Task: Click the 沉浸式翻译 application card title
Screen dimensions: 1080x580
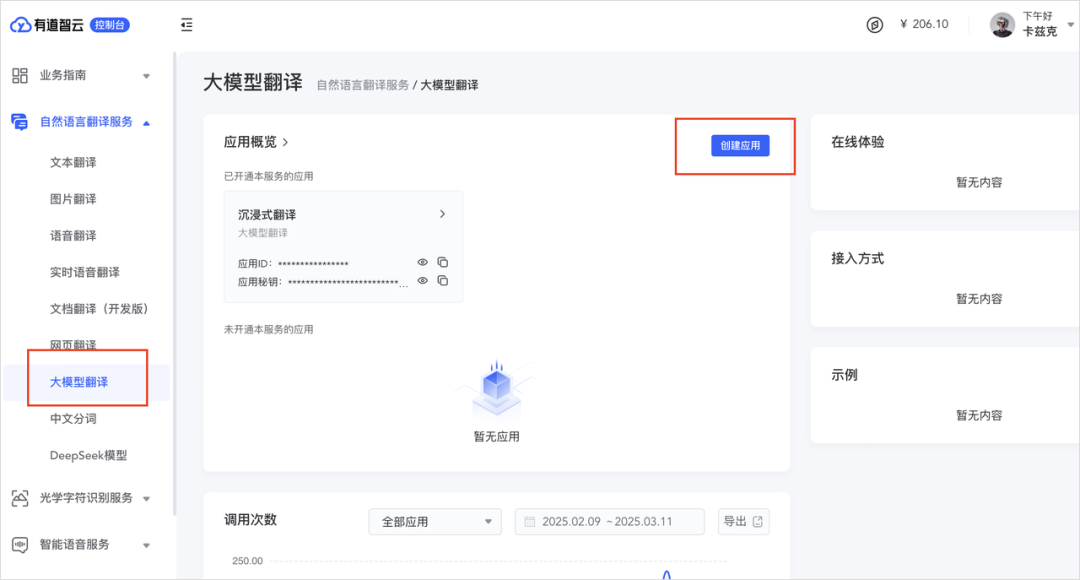Action: coord(267,215)
